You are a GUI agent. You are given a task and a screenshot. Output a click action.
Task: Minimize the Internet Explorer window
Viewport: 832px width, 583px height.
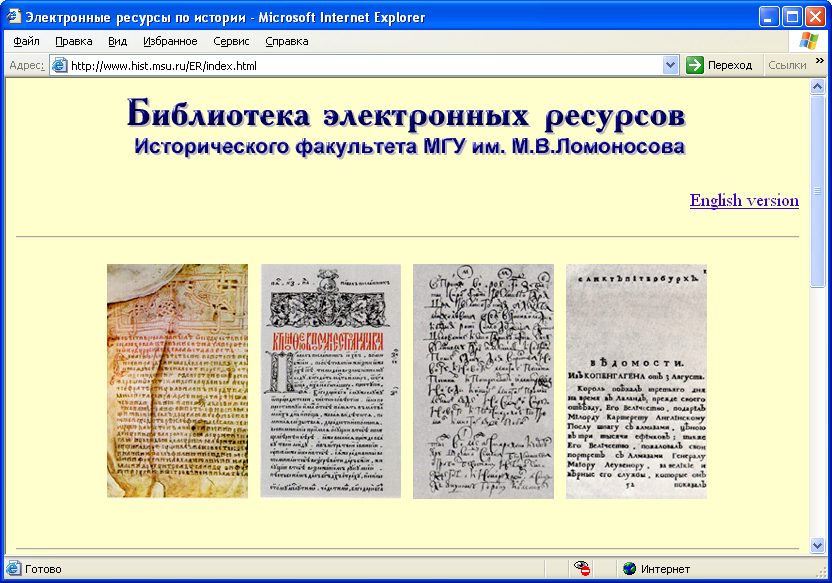(x=768, y=17)
